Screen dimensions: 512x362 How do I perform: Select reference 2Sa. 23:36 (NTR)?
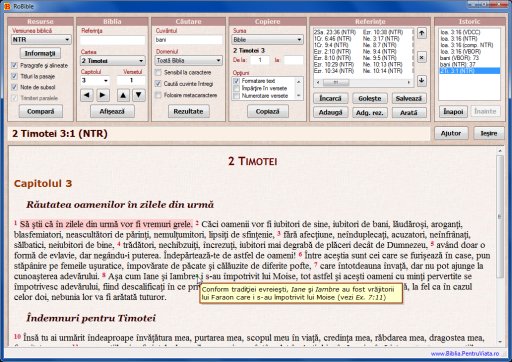[335, 32]
